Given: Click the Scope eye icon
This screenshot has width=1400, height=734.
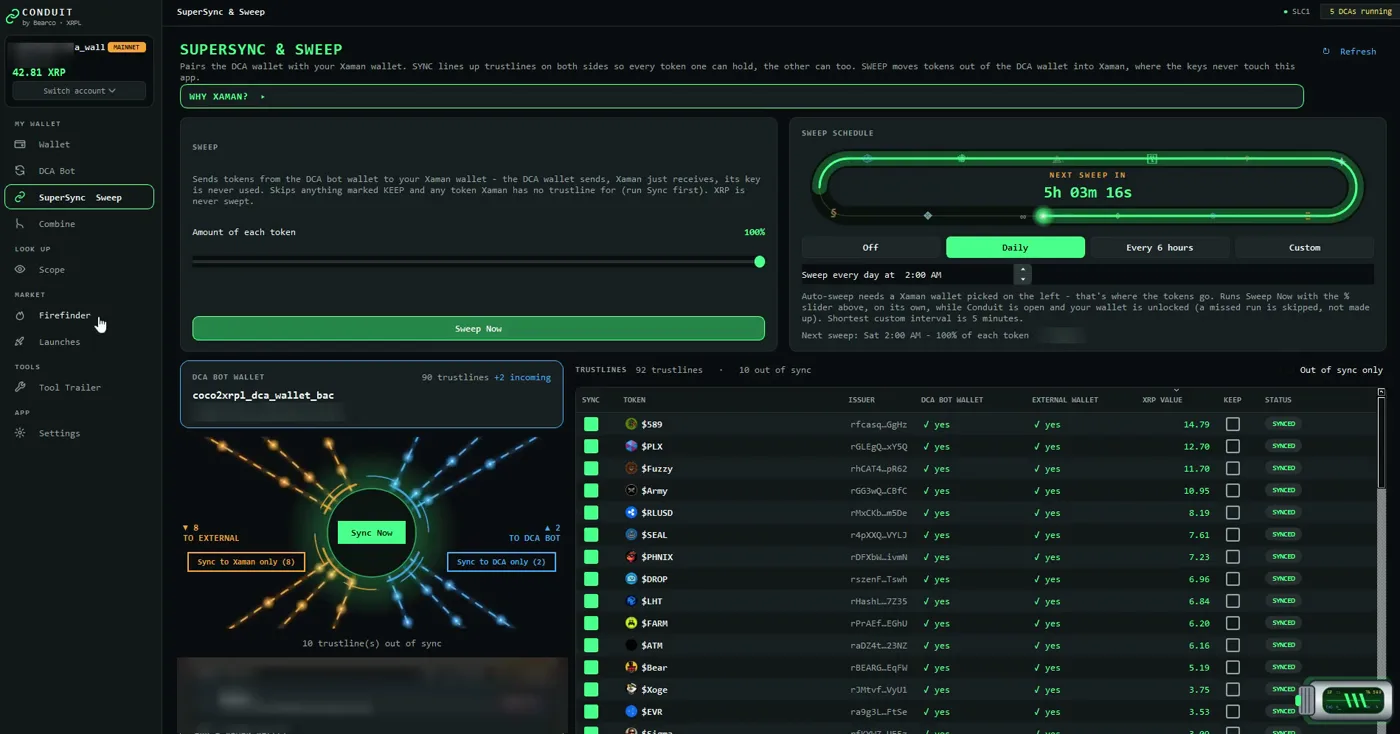Looking at the screenshot, I should tap(20, 270).
